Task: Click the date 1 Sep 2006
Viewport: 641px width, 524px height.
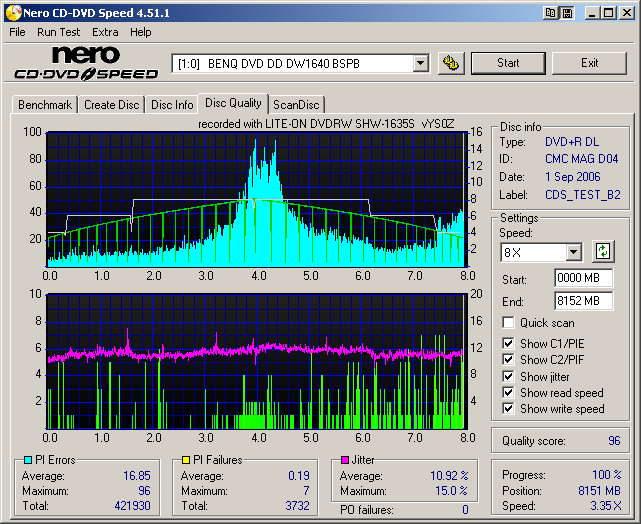Action: (573, 177)
